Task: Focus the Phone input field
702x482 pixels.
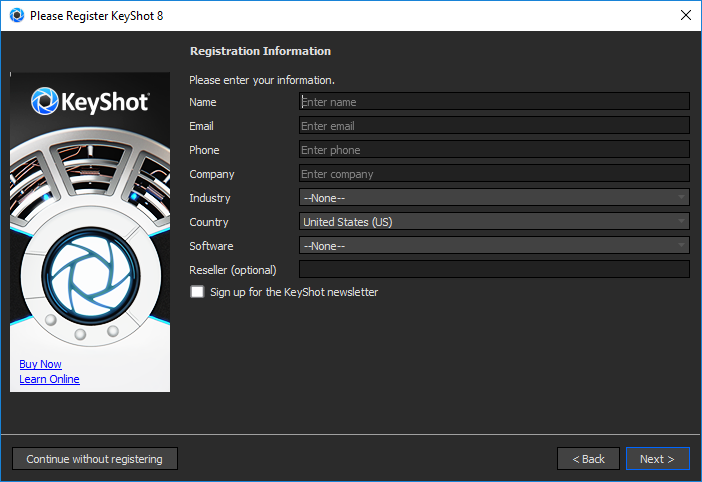Action: pos(494,150)
